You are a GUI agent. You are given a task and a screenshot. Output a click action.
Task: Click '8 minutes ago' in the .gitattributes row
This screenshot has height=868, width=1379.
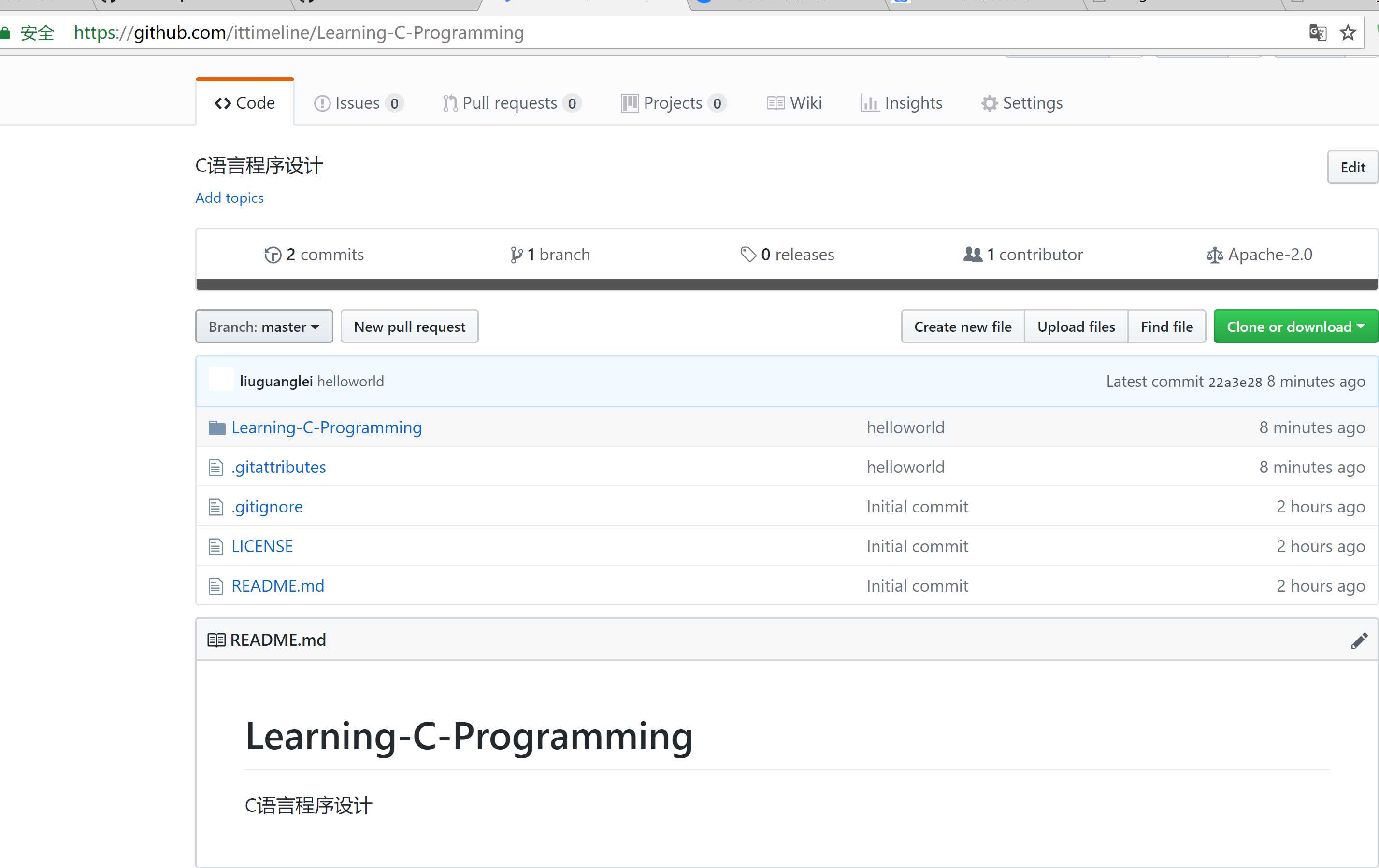[1312, 467]
